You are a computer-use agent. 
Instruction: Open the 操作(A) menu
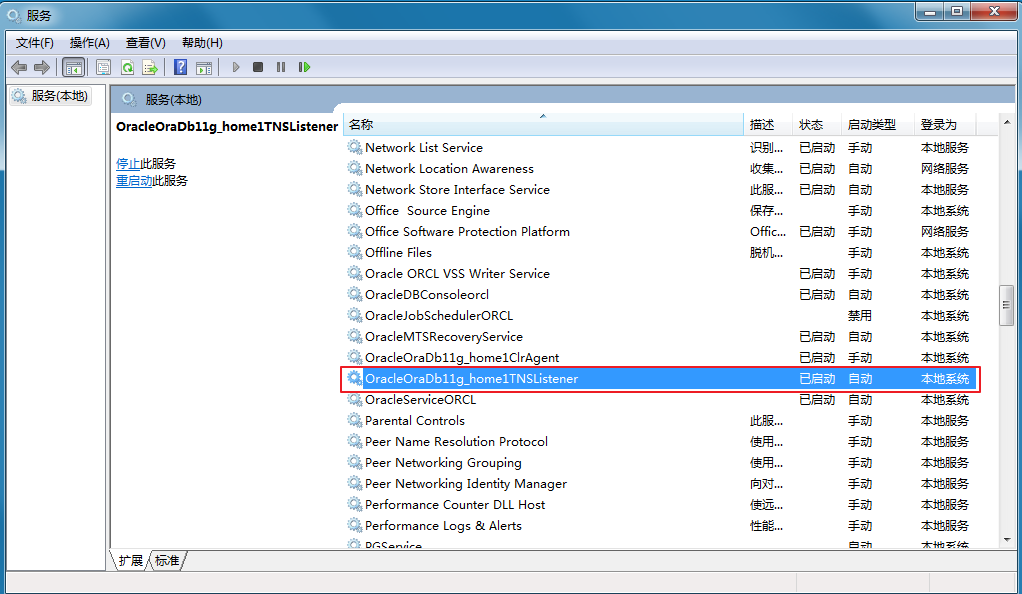[89, 43]
